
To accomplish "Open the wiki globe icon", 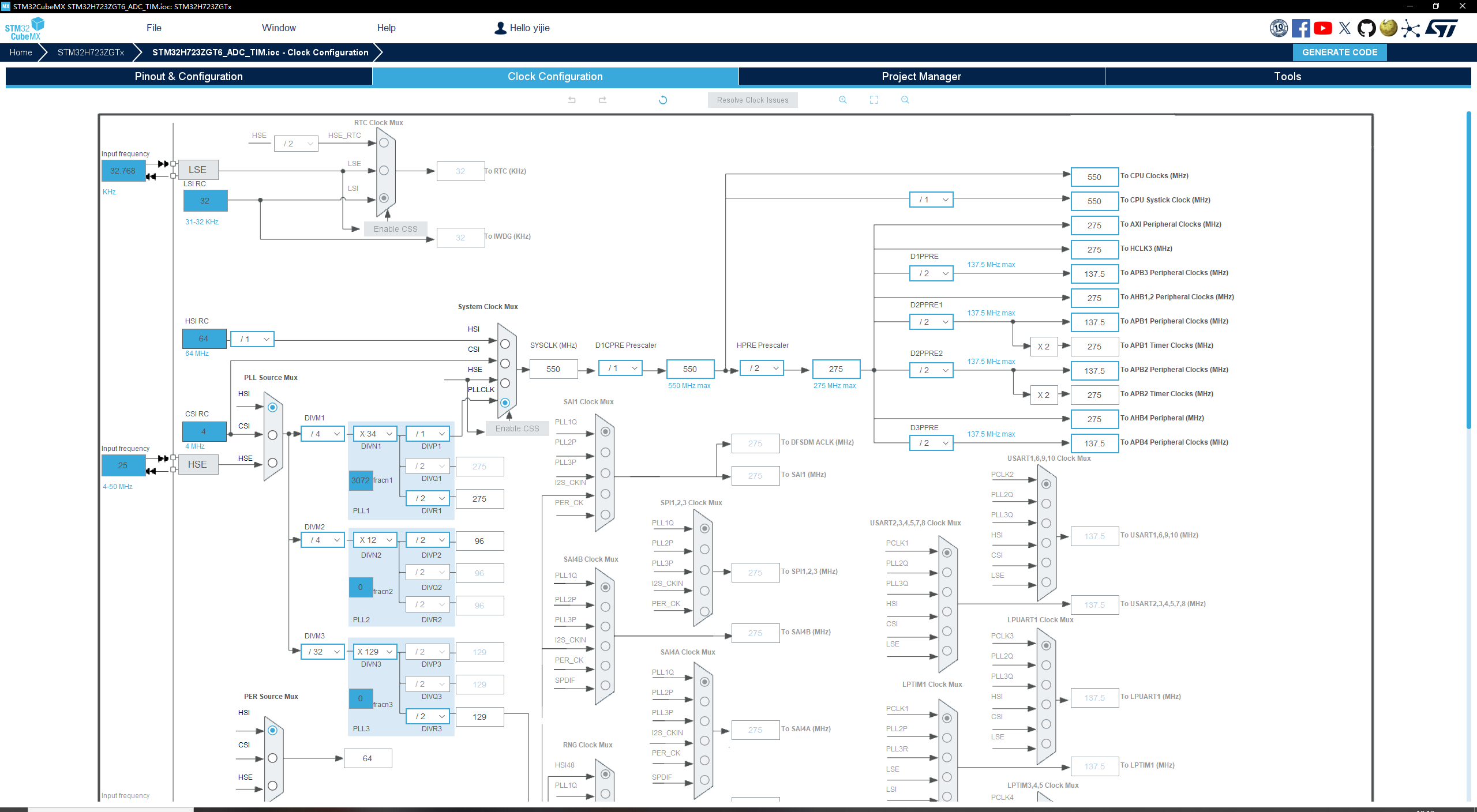I will click(x=1389, y=28).
